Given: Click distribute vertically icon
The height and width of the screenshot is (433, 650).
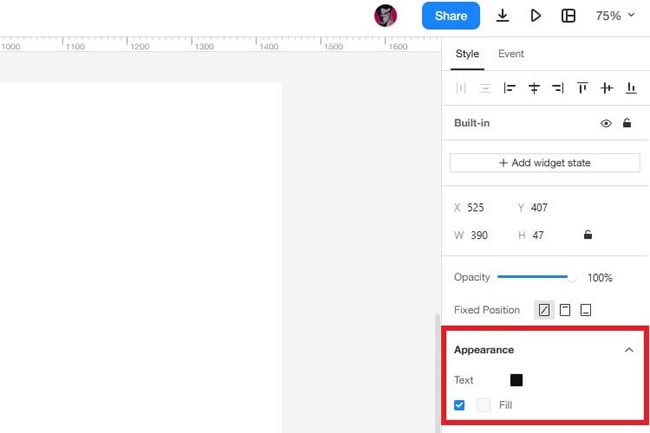Looking at the screenshot, I should pos(485,88).
